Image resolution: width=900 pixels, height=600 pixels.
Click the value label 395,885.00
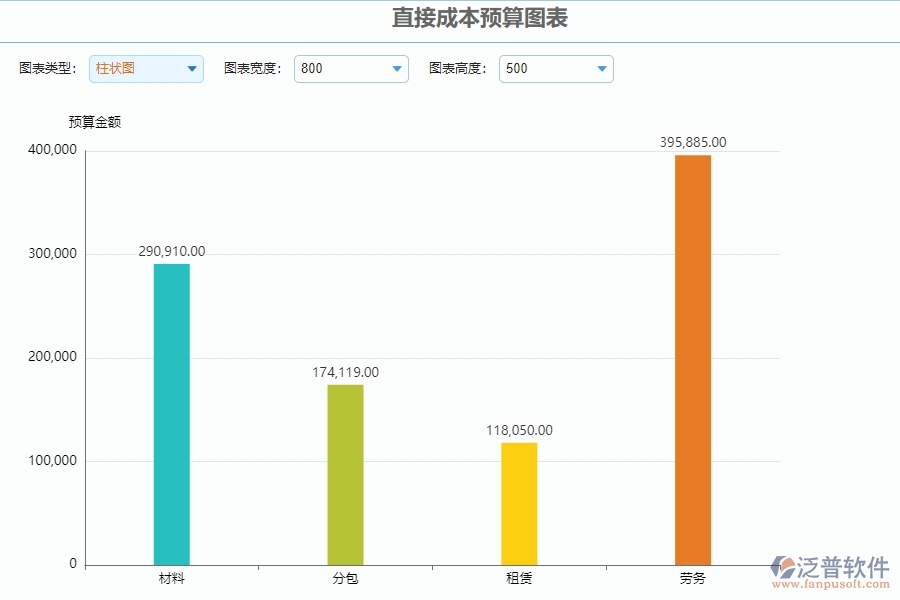(x=692, y=142)
